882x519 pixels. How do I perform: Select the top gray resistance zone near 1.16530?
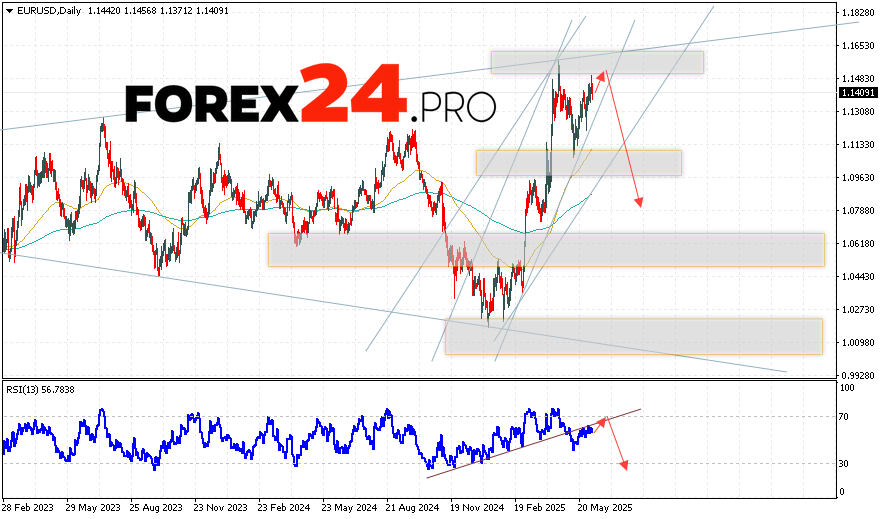click(x=597, y=62)
